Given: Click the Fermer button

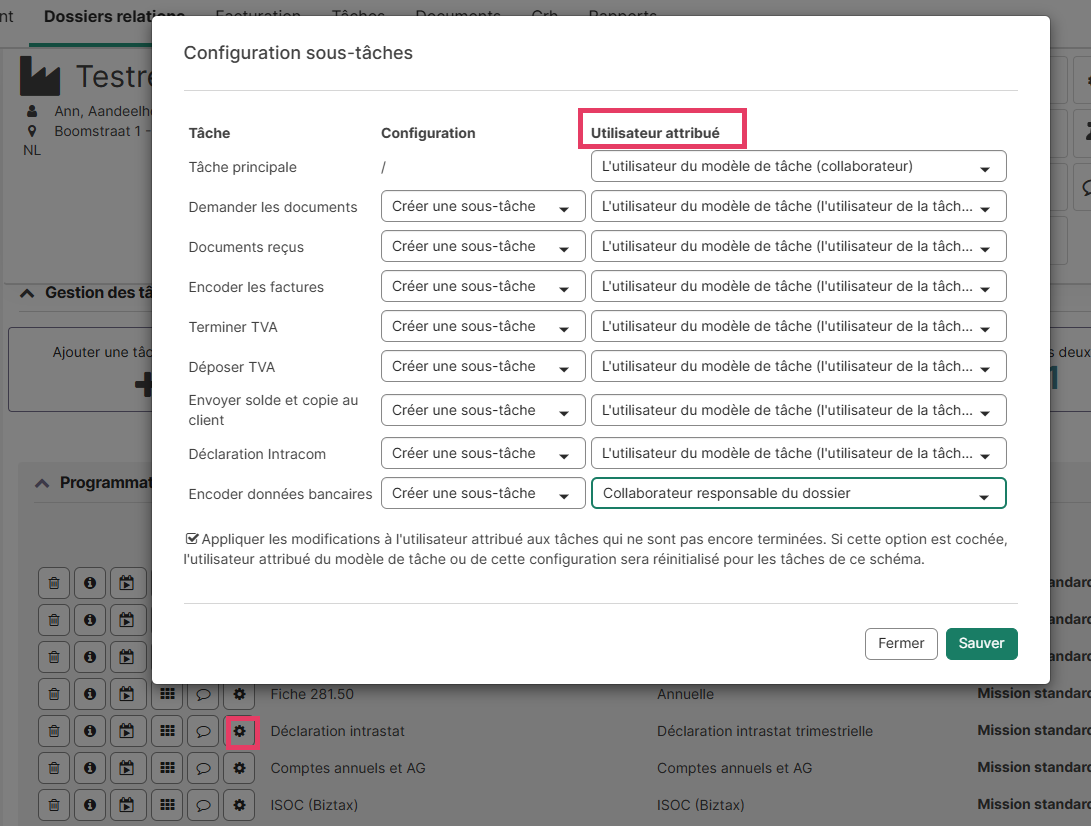Looking at the screenshot, I should click(x=901, y=644).
